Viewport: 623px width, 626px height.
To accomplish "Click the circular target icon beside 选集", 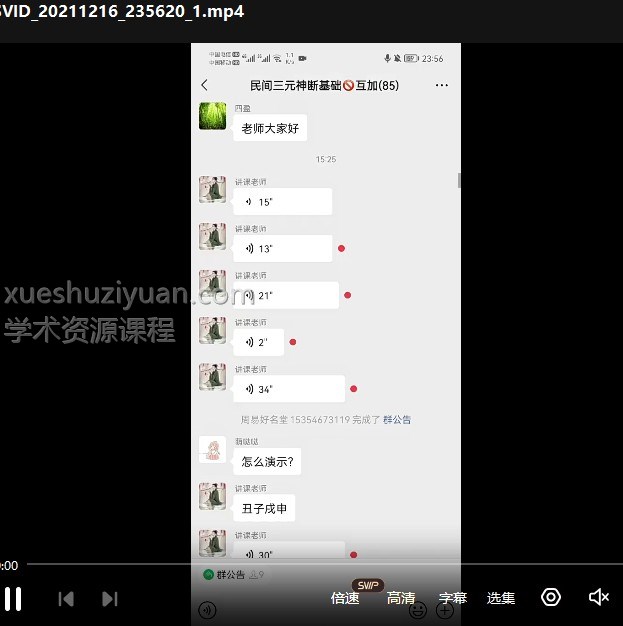I will [x=551, y=597].
